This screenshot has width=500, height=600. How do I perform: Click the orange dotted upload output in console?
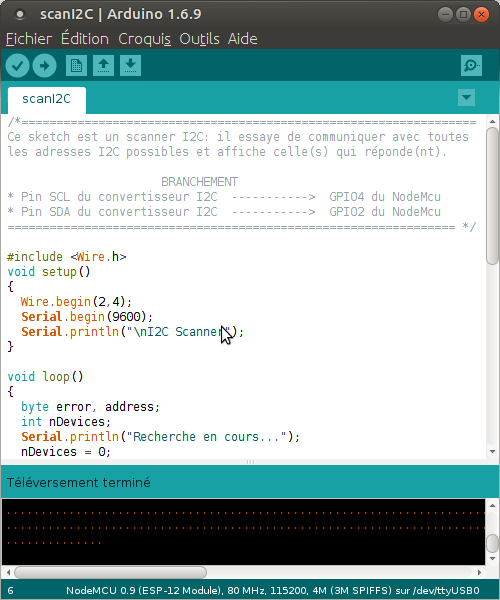[245, 528]
